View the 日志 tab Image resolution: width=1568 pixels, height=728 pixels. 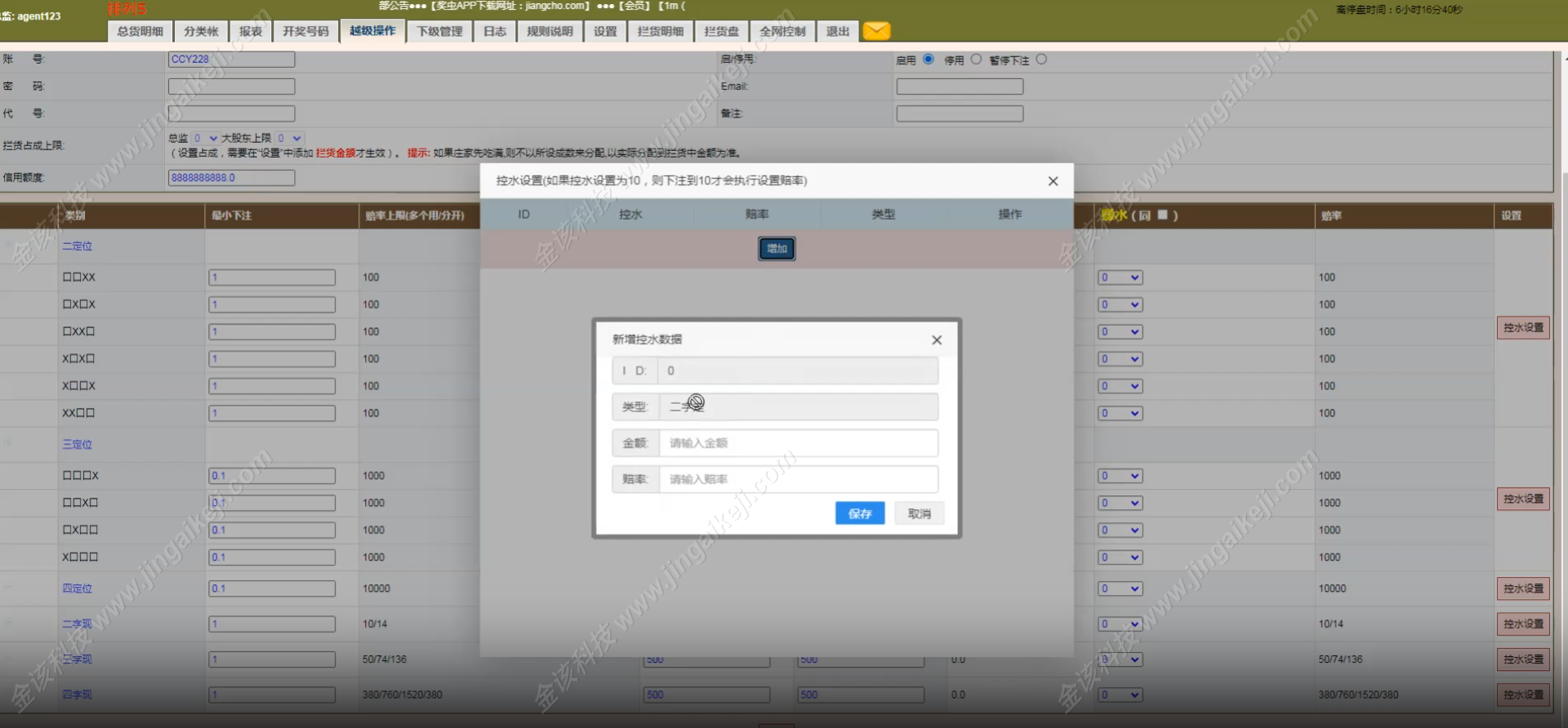(x=495, y=31)
